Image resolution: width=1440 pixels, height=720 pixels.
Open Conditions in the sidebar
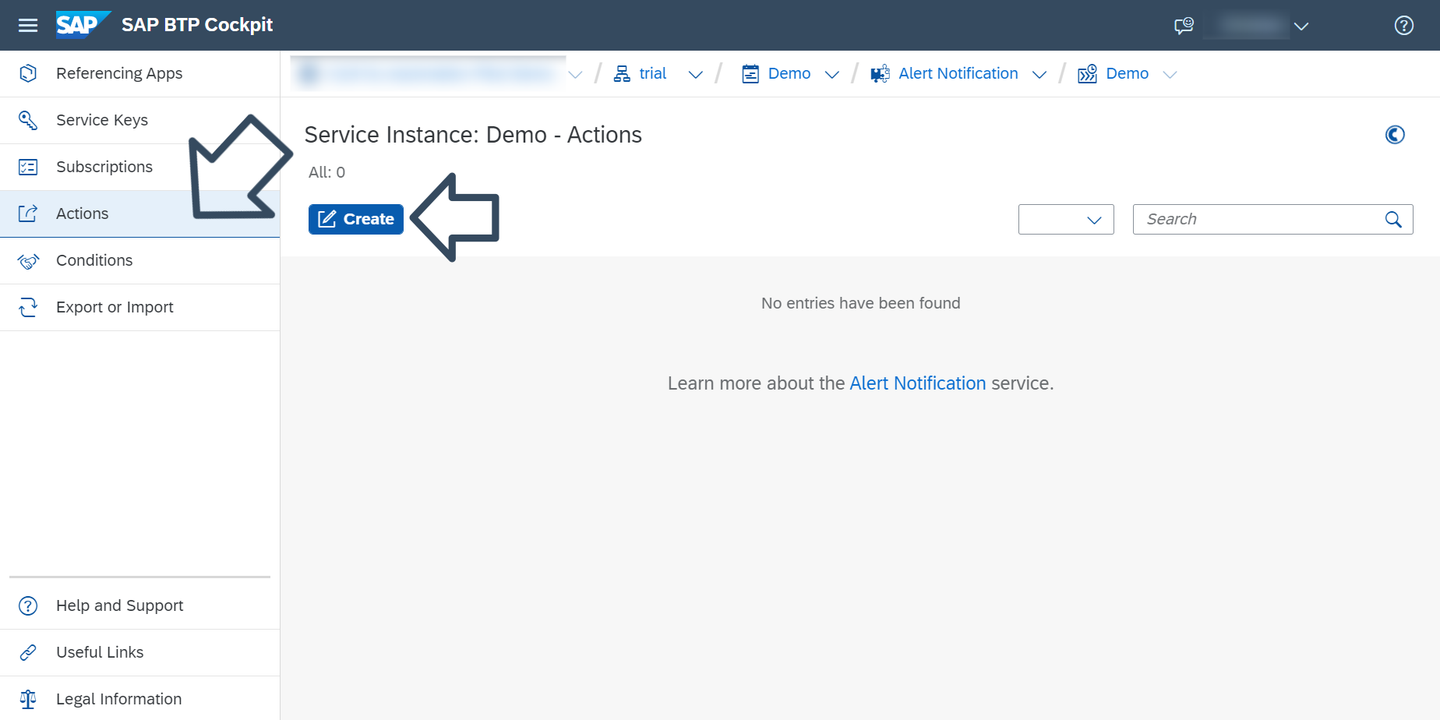point(140,261)
